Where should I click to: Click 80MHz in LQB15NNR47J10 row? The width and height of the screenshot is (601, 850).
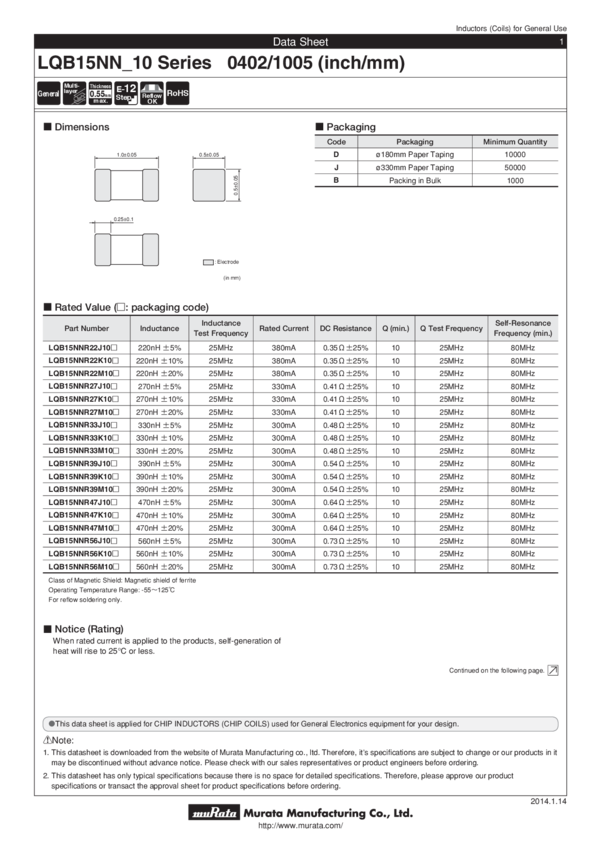522,503
